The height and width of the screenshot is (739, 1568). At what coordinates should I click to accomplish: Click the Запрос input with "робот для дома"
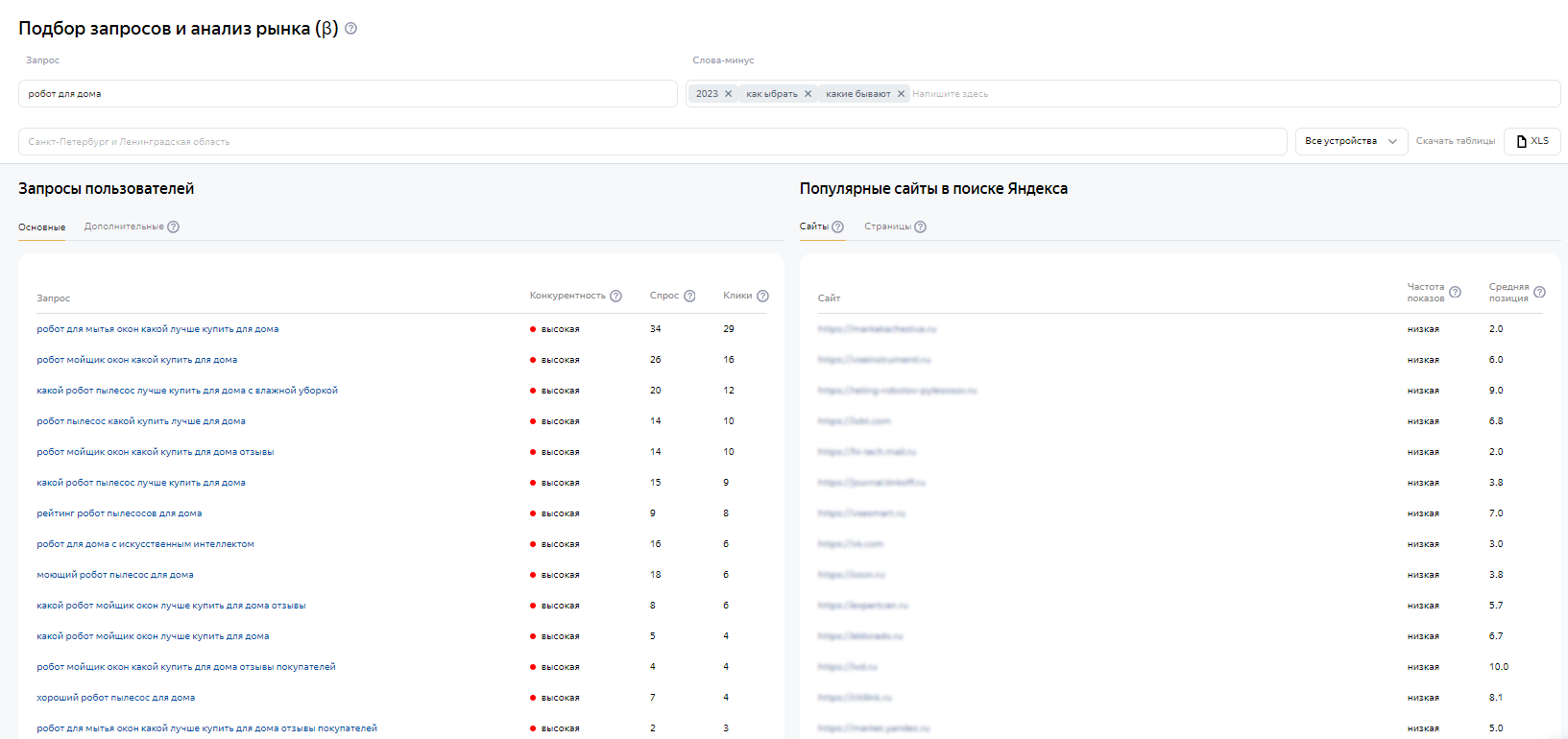(x=348, y=94)
